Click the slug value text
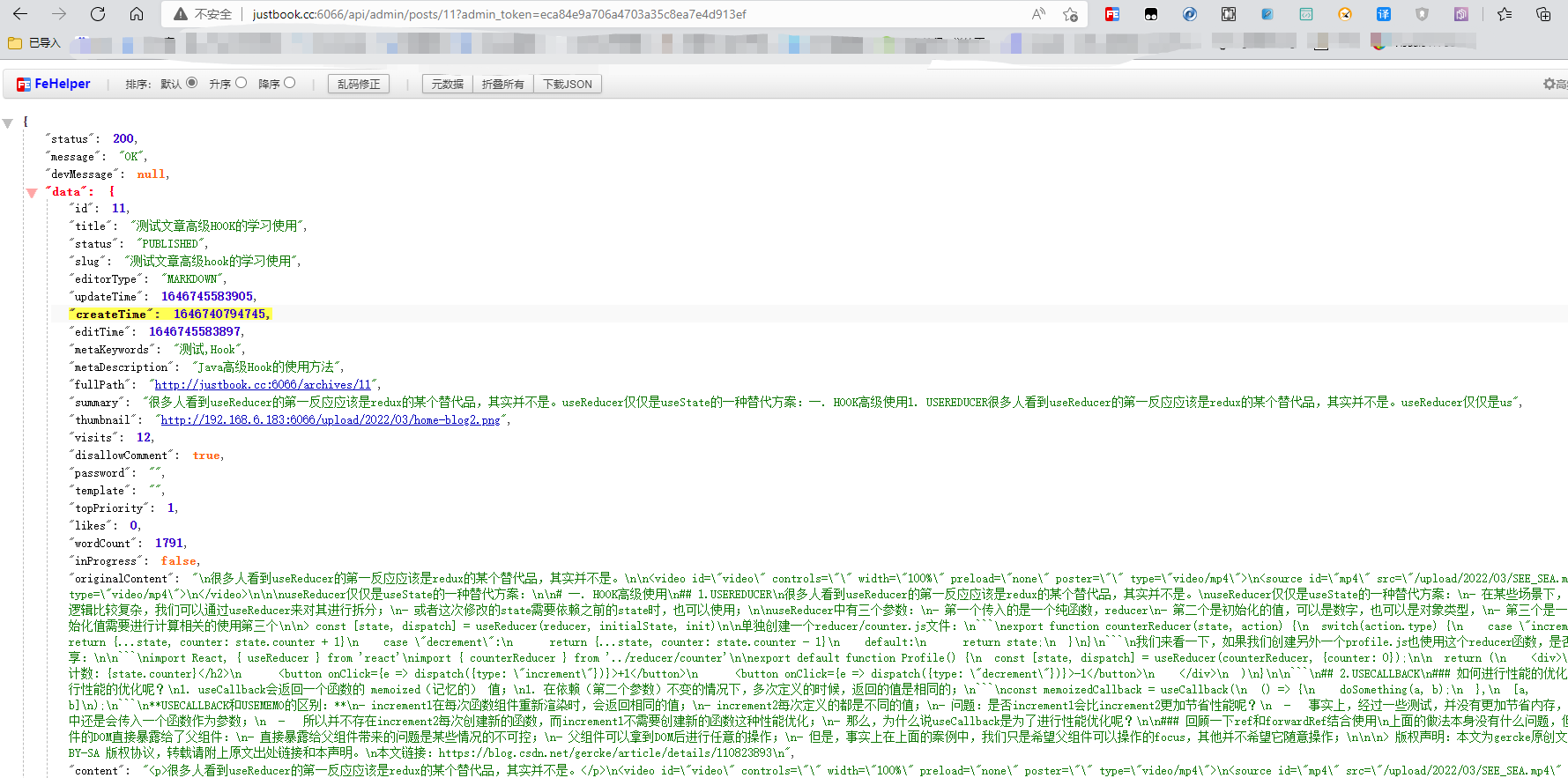 pyautogui.click(x=210, y=262)
